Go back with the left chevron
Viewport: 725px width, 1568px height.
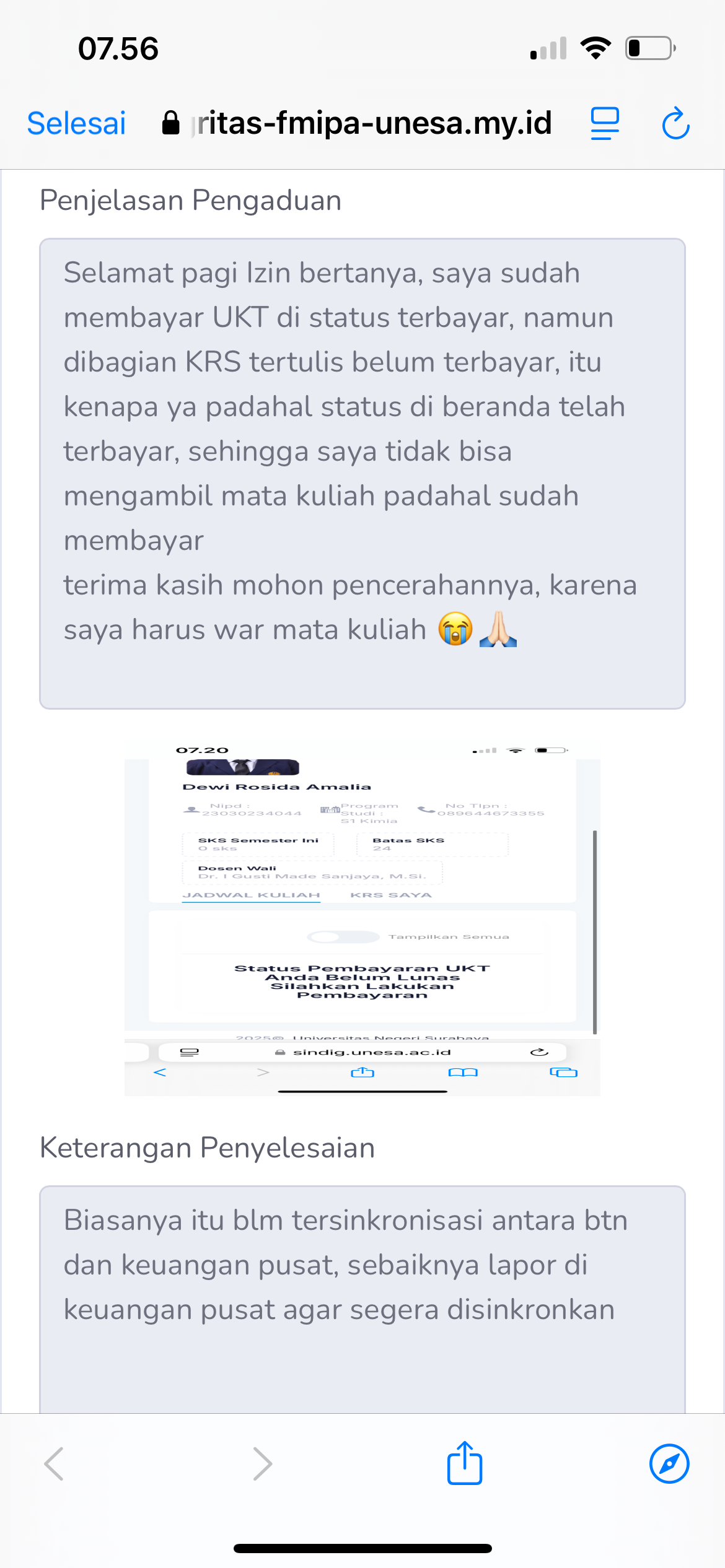click(x=55, y=1464)
